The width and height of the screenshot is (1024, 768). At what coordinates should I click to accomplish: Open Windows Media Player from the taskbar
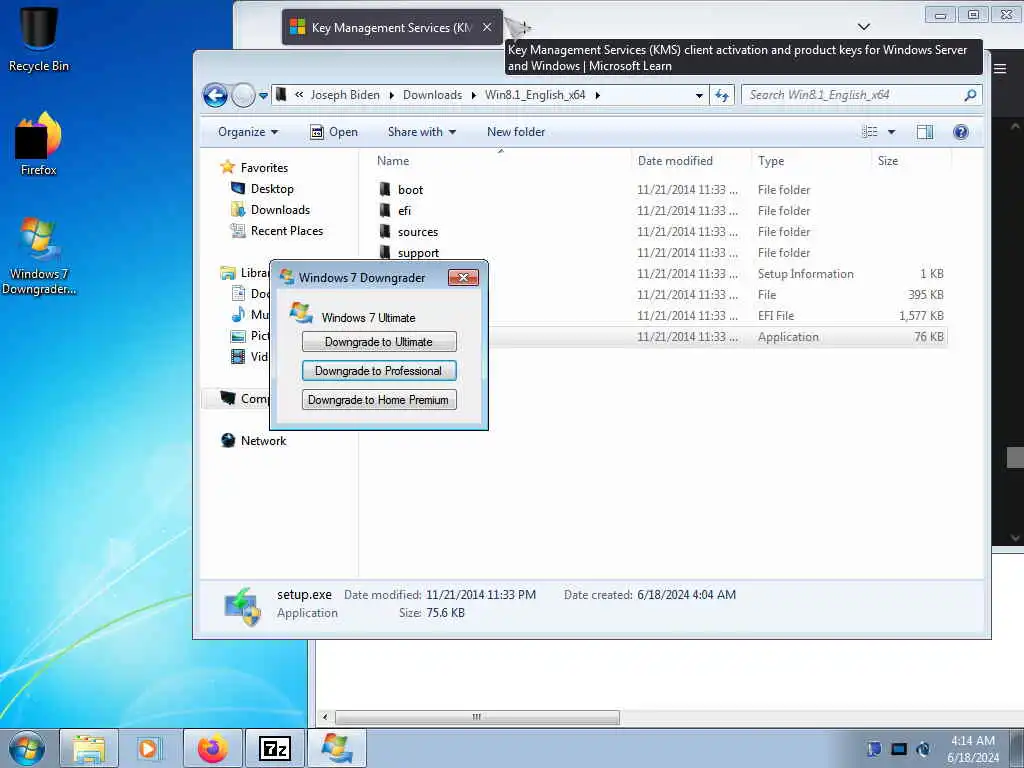(x=148, y=748)
